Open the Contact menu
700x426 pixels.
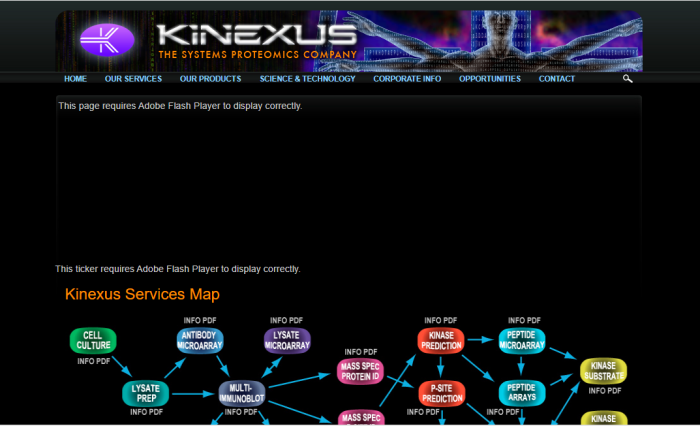pyautogui.click(x=557, y=79)
